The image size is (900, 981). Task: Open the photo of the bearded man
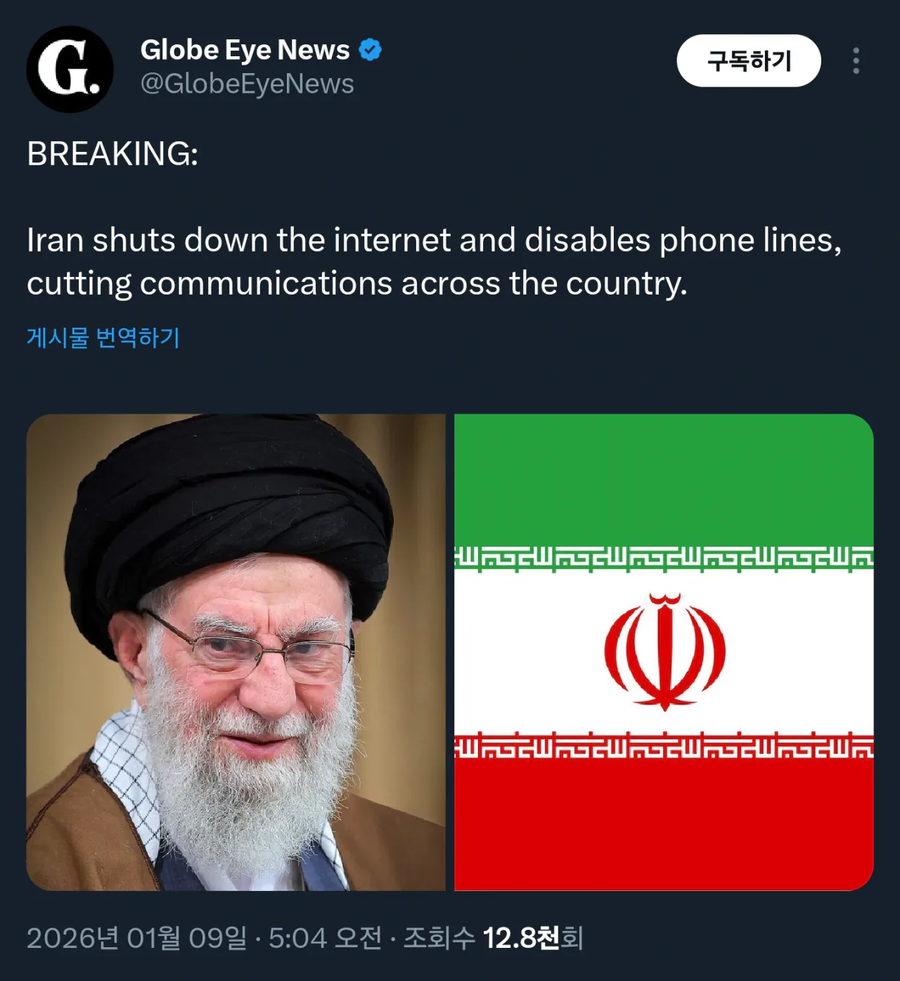(x=236, y=652)
